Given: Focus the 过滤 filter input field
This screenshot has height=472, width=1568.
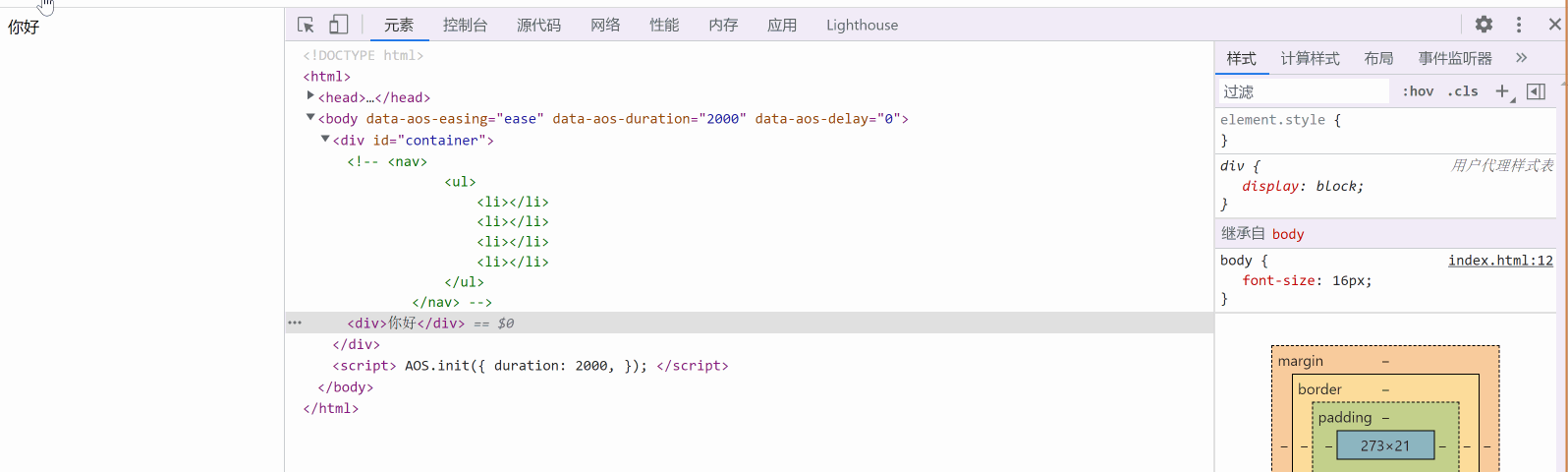Looking at the screenshot, I should click(1304, 91).
